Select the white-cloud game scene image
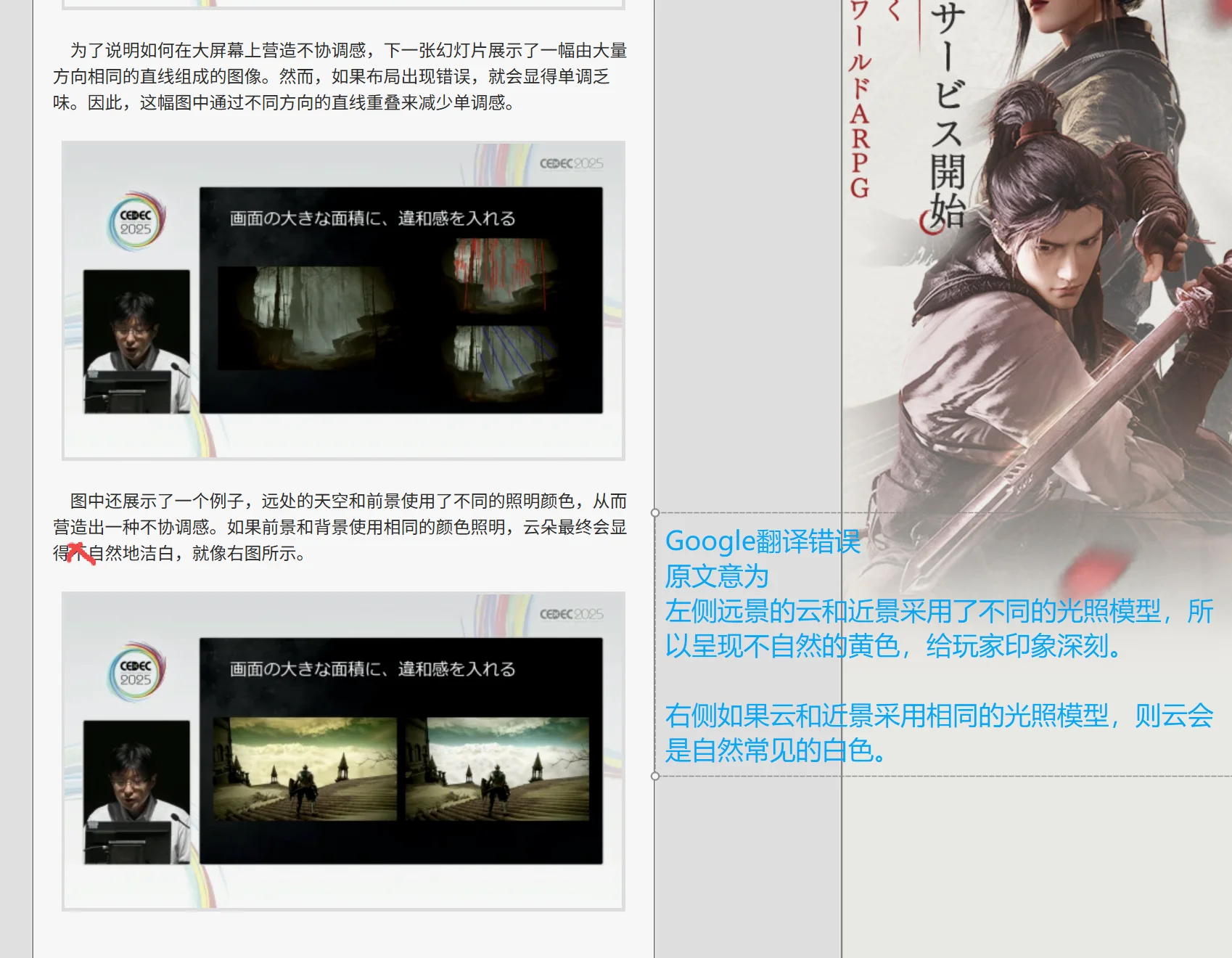Viewport: 1232px width, 958px height. 498,769
